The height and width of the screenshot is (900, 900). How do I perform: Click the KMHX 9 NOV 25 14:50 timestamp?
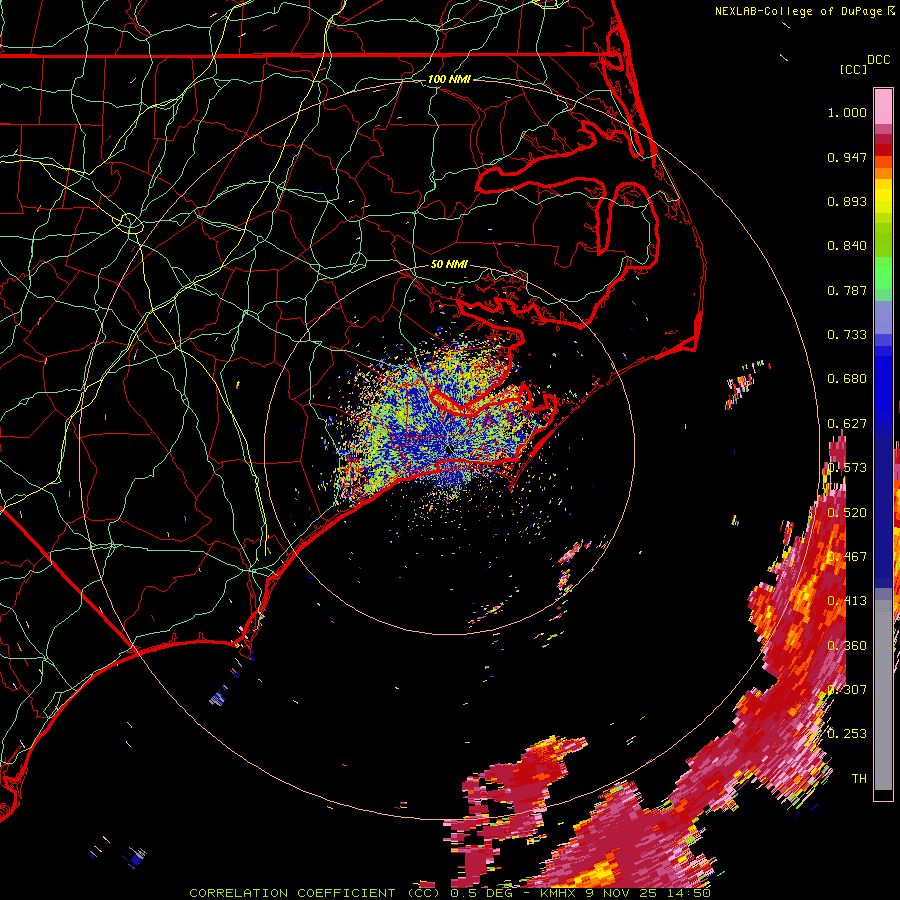(x=626, y=893)
